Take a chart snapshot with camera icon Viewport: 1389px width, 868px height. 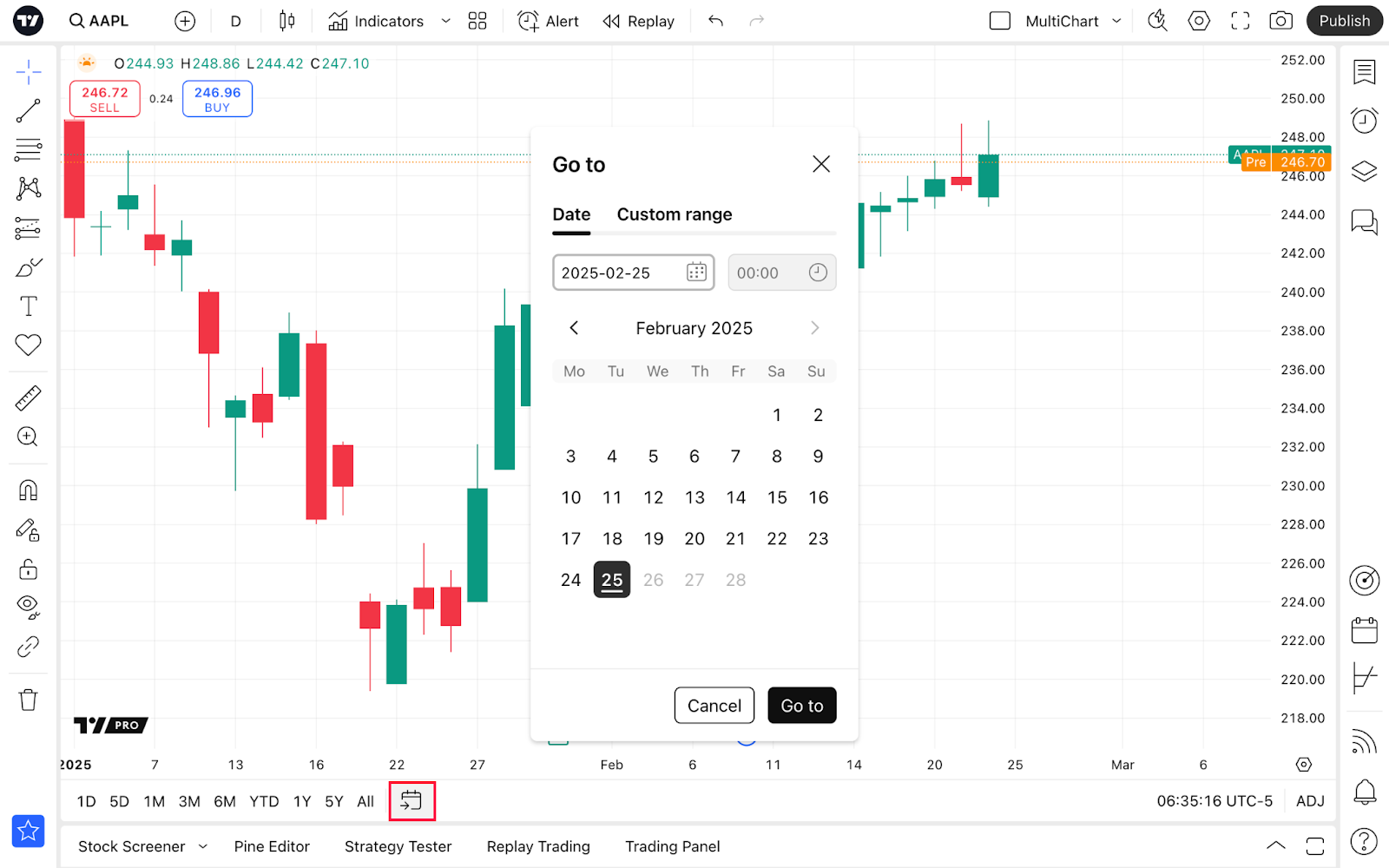tap(1280, 21)
